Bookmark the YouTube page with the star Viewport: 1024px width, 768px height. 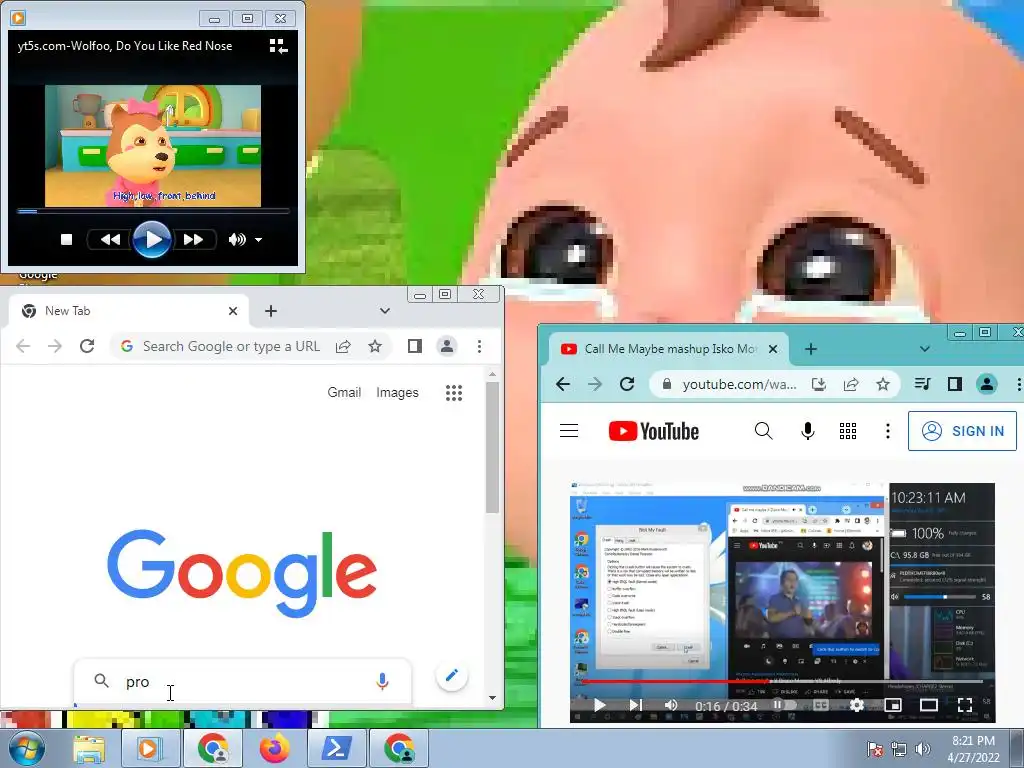883,384
